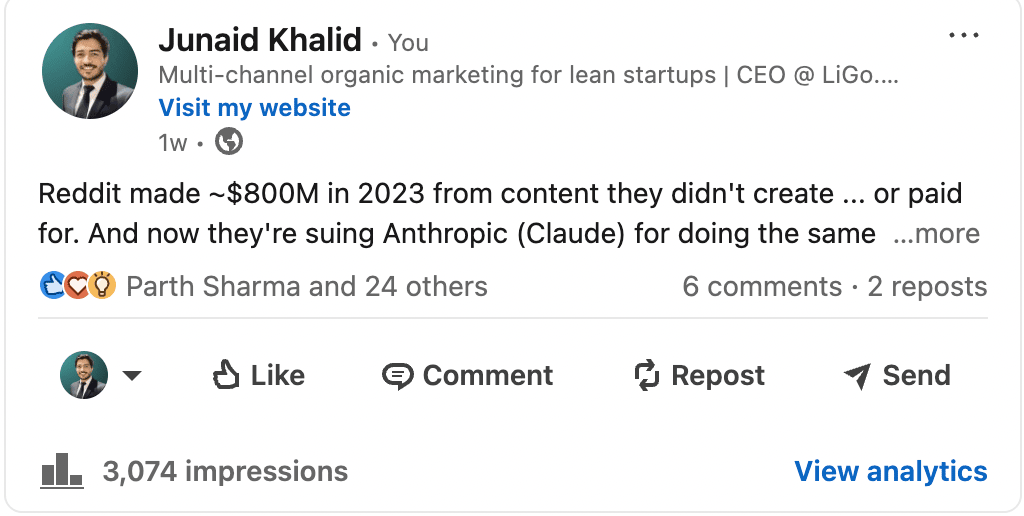This screenshot has height=516, width=1024.
Task: Click the View analytics link
Action: [x=891, y=471]
